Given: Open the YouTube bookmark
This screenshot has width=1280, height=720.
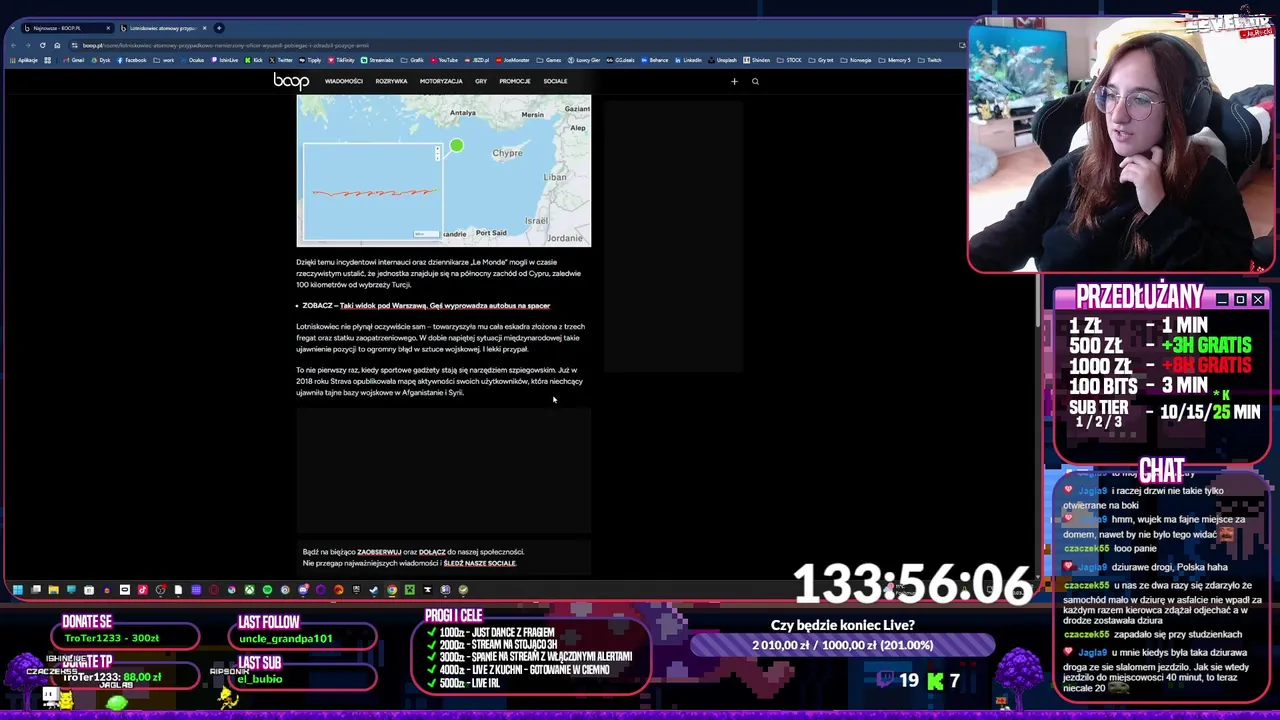Looking at the screenshot, I should coord(443,60).
